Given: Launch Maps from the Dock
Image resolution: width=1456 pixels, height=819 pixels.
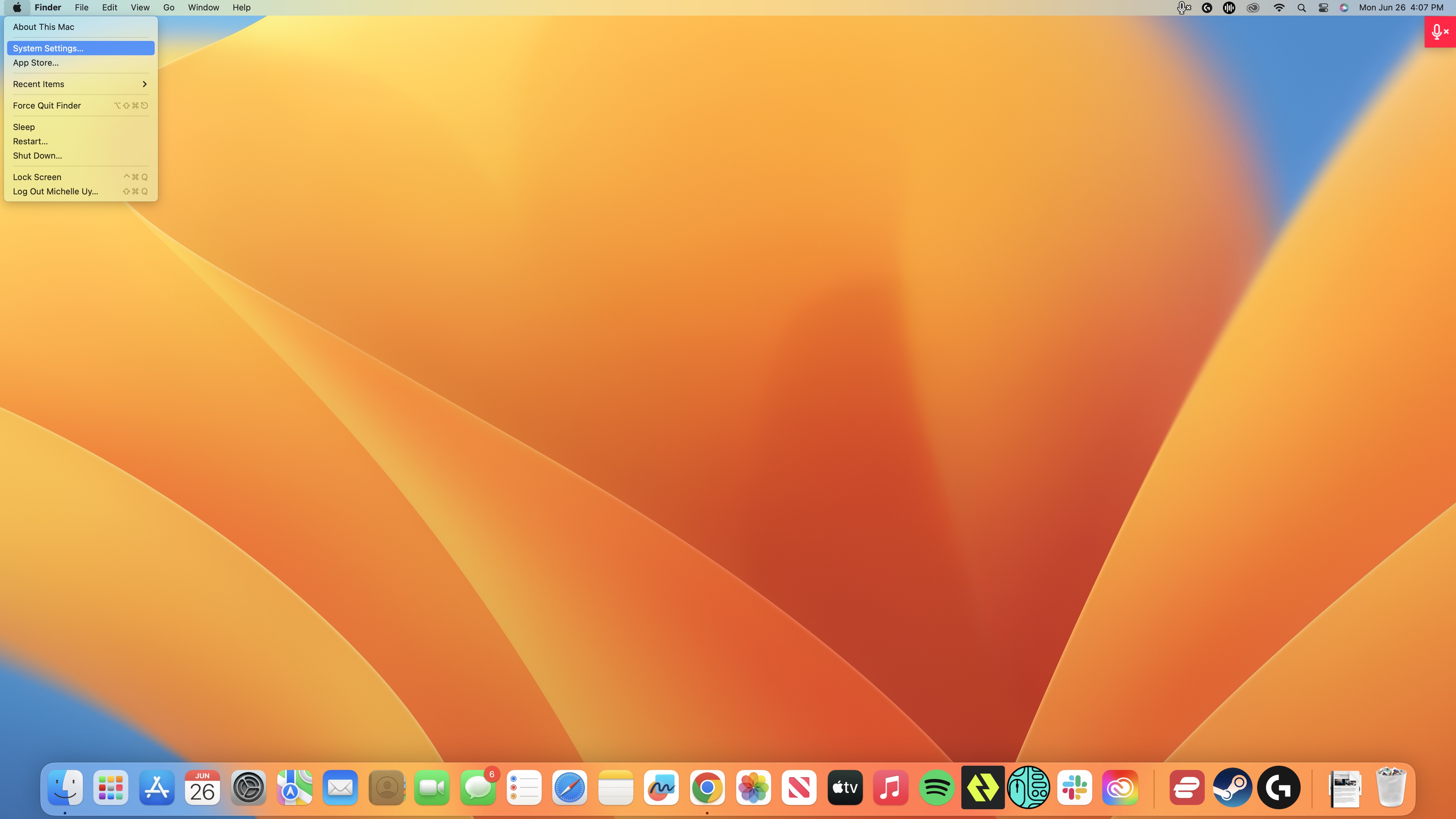Looking at the screenshot, I should tap(294, 787).
